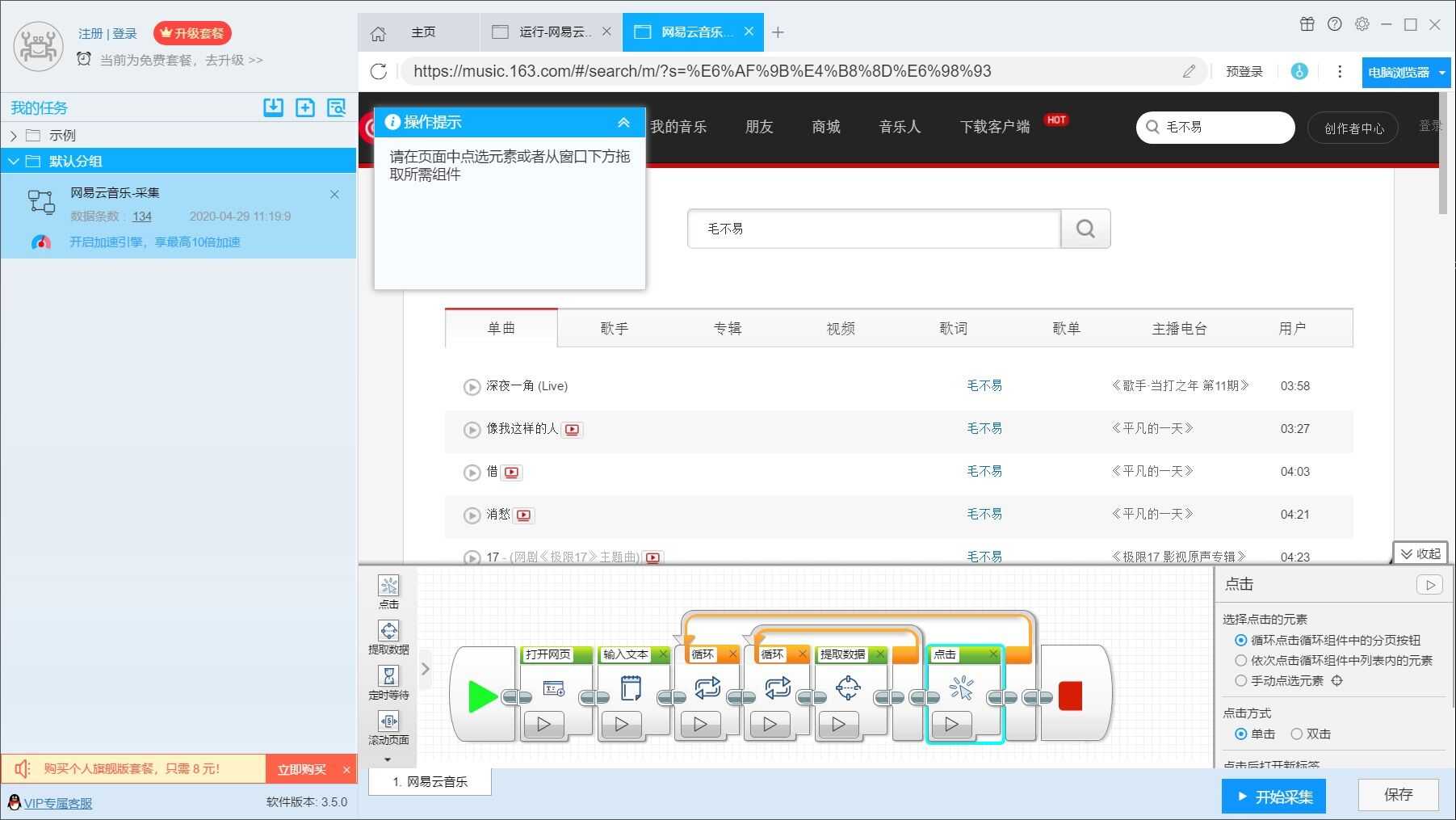Click the green start workflow arrow
This screenshot has width=1456, height=820.
pyautogui.click(x=483, y=696)
